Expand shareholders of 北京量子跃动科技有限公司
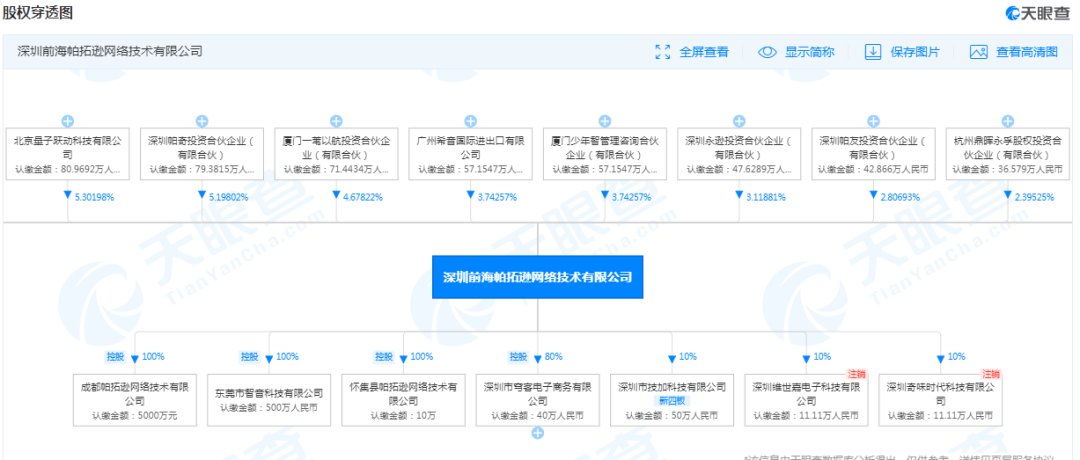This screenshot has height=460, width=1080. (68, 121)
